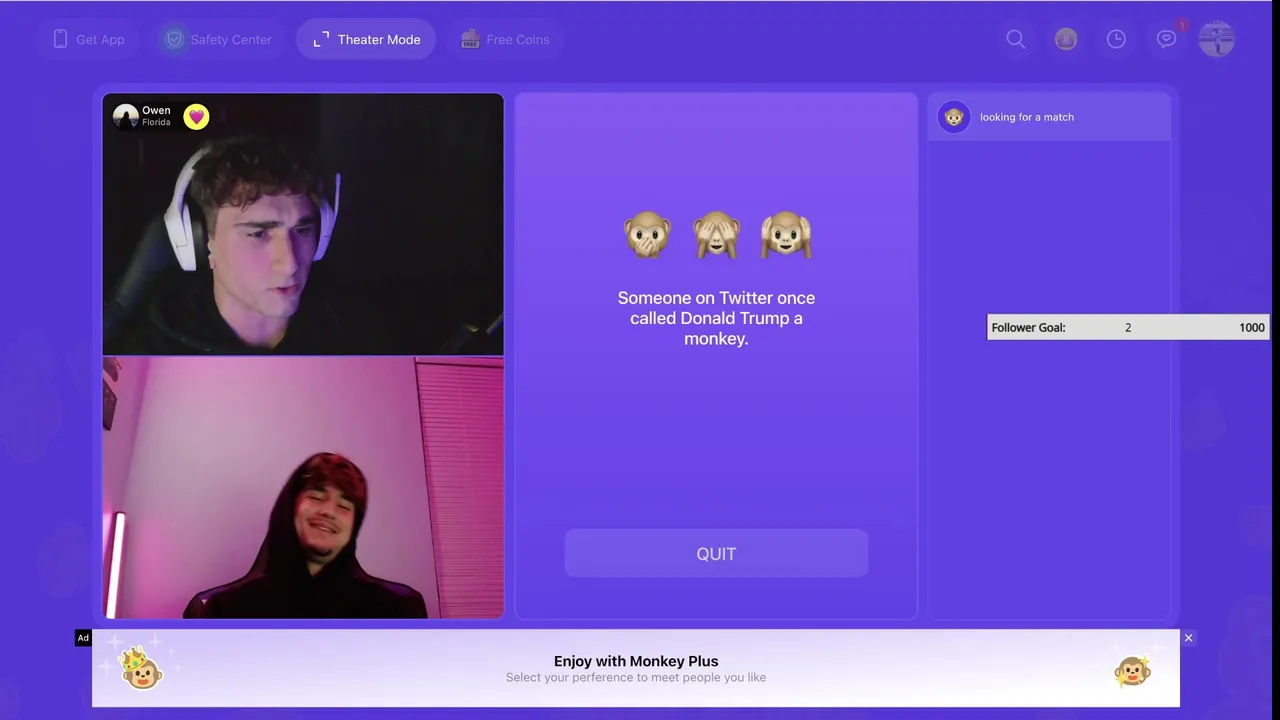Click the Follower Goal progress bar
The width and height of the screenshot is (1280, 720).
[1128, 327]
